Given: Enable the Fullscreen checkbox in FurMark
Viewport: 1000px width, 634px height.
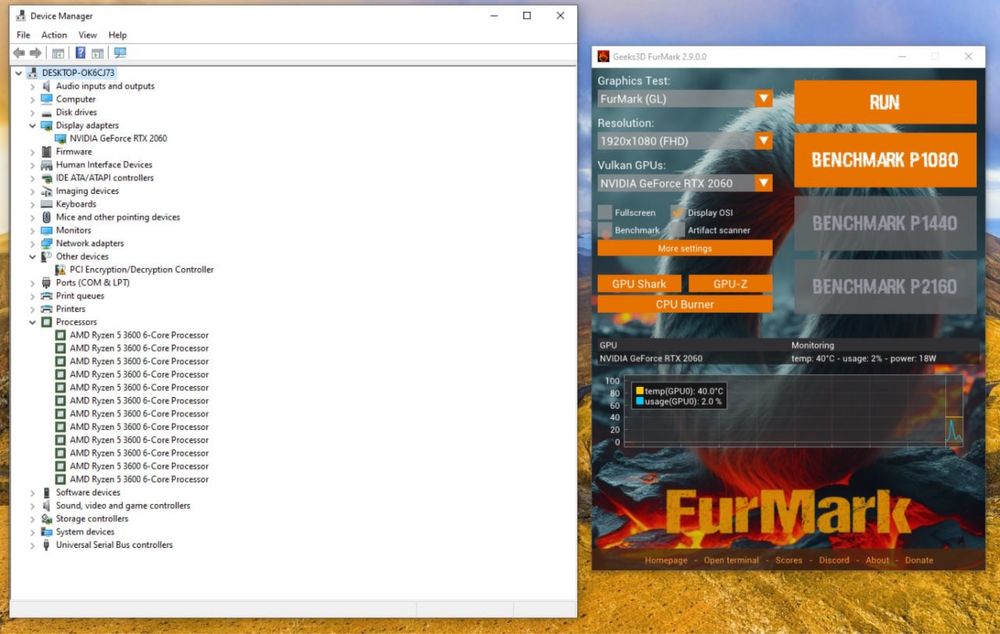Looking at the screenshot, I should pyautogui.click(x=605, y=212).
